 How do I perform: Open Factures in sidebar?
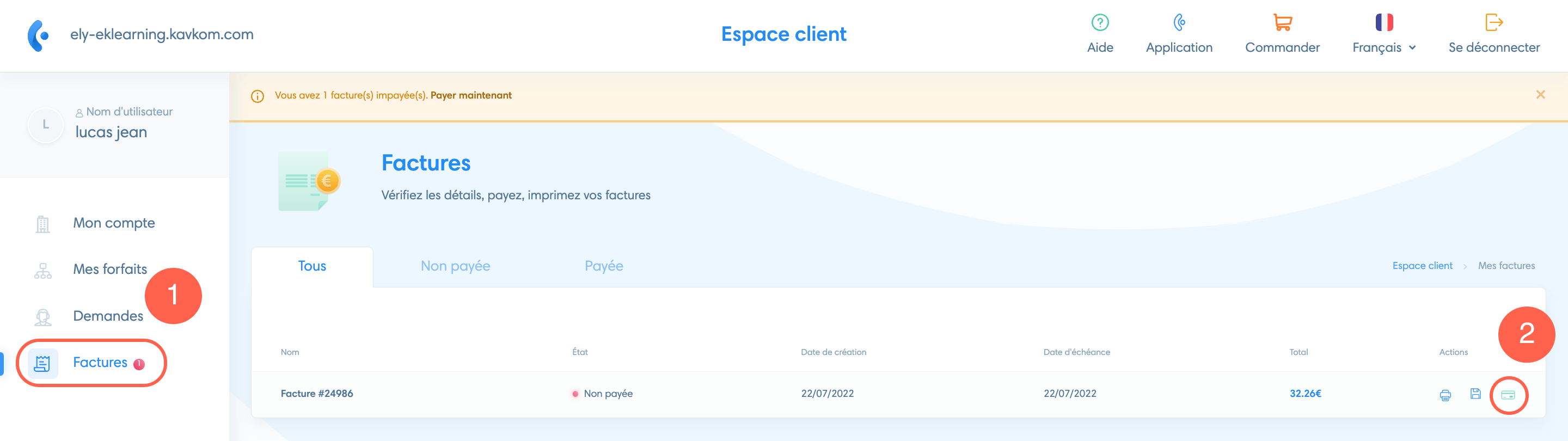tap(100, 363)
